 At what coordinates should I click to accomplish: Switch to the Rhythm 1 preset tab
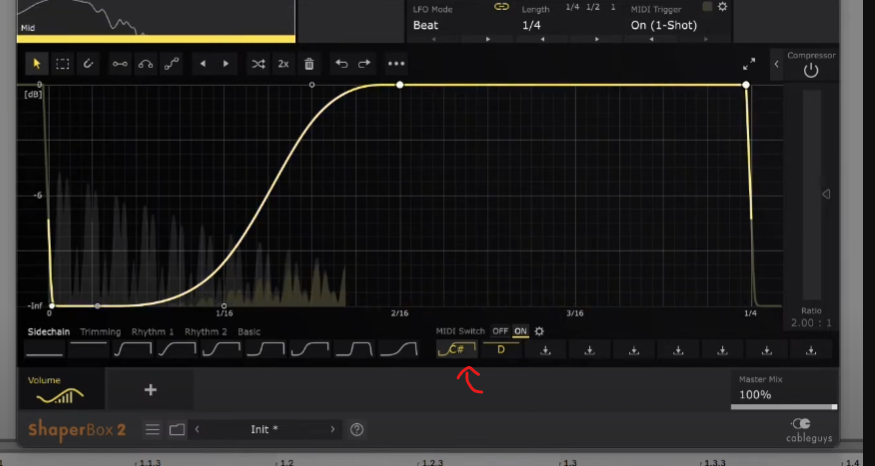coord(153,332)
